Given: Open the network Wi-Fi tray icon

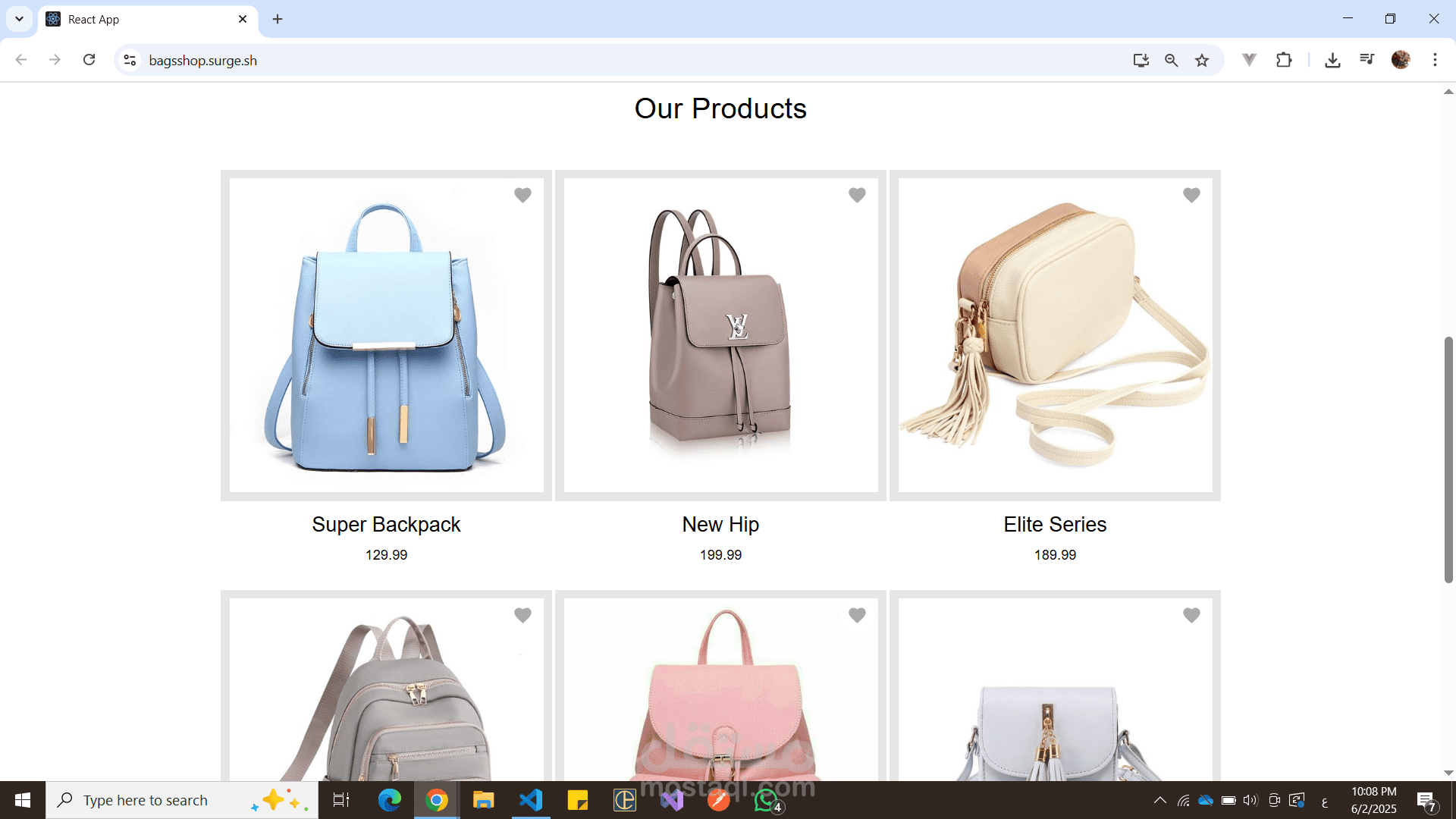Looking at the screenshot, I should tap(1183, 800).
